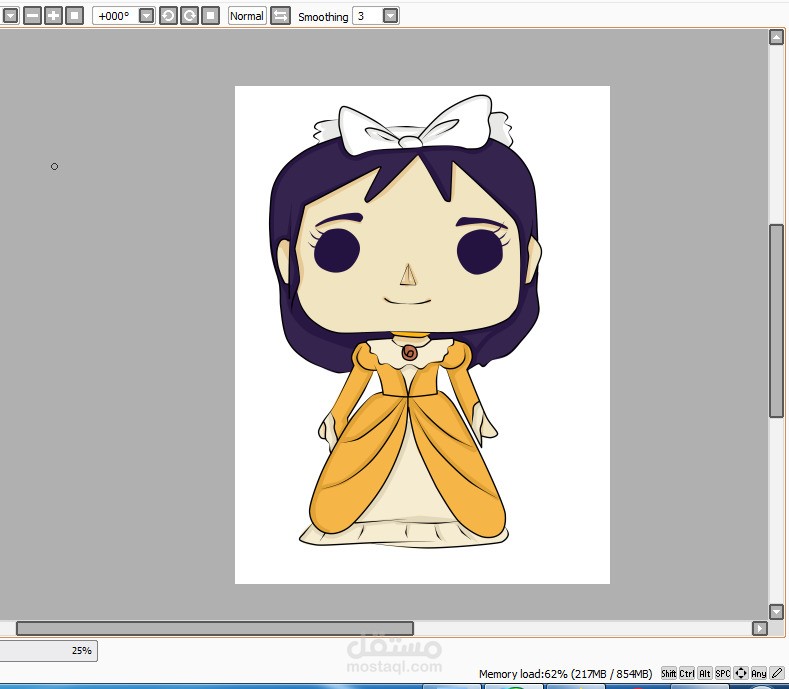Click the horizontal scrollbar thumb
789x689 pixels.
(215, 628)
